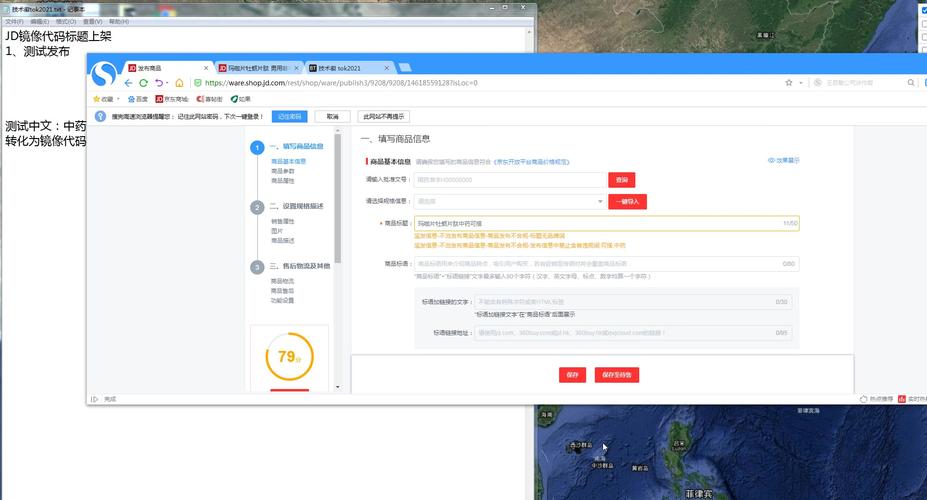The image size is (927, 500).
Task: Switch to the 发布商品 tab
Action: (166, 68)
